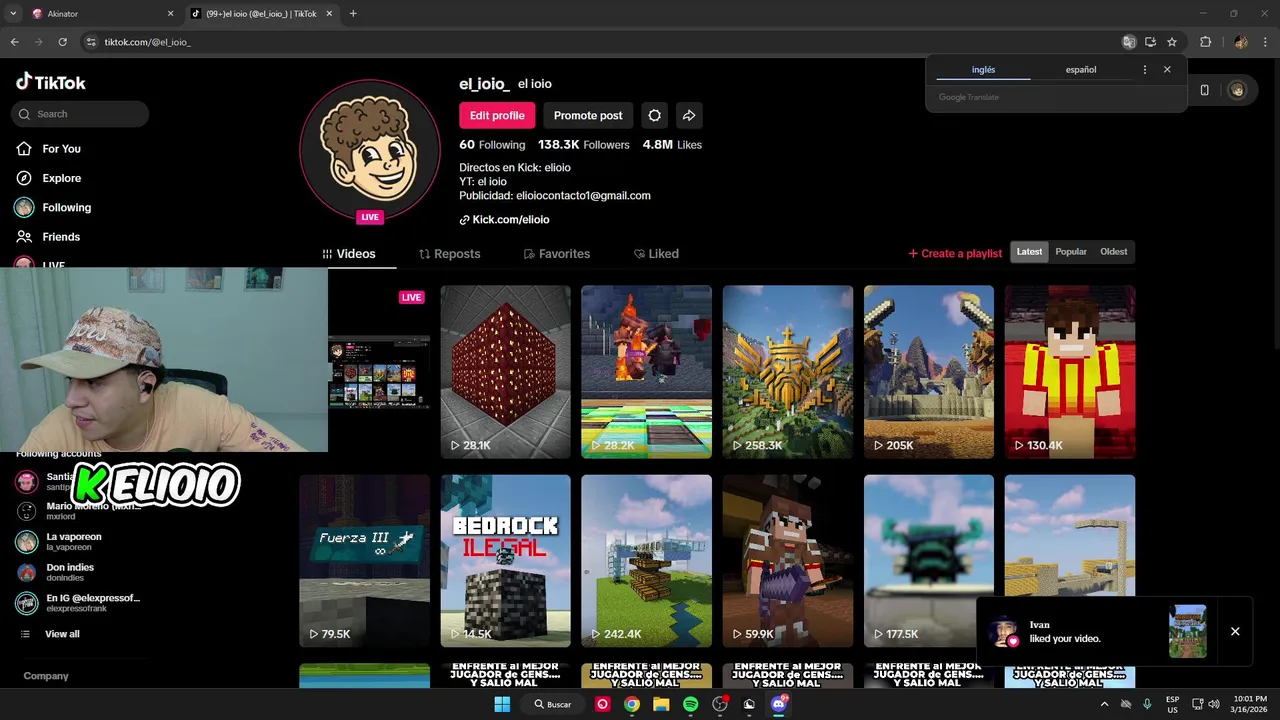The width and height of the screenshot is (1280, 720).
Task: Open the Chrome three-dot menu
Action: (1265, 42)
